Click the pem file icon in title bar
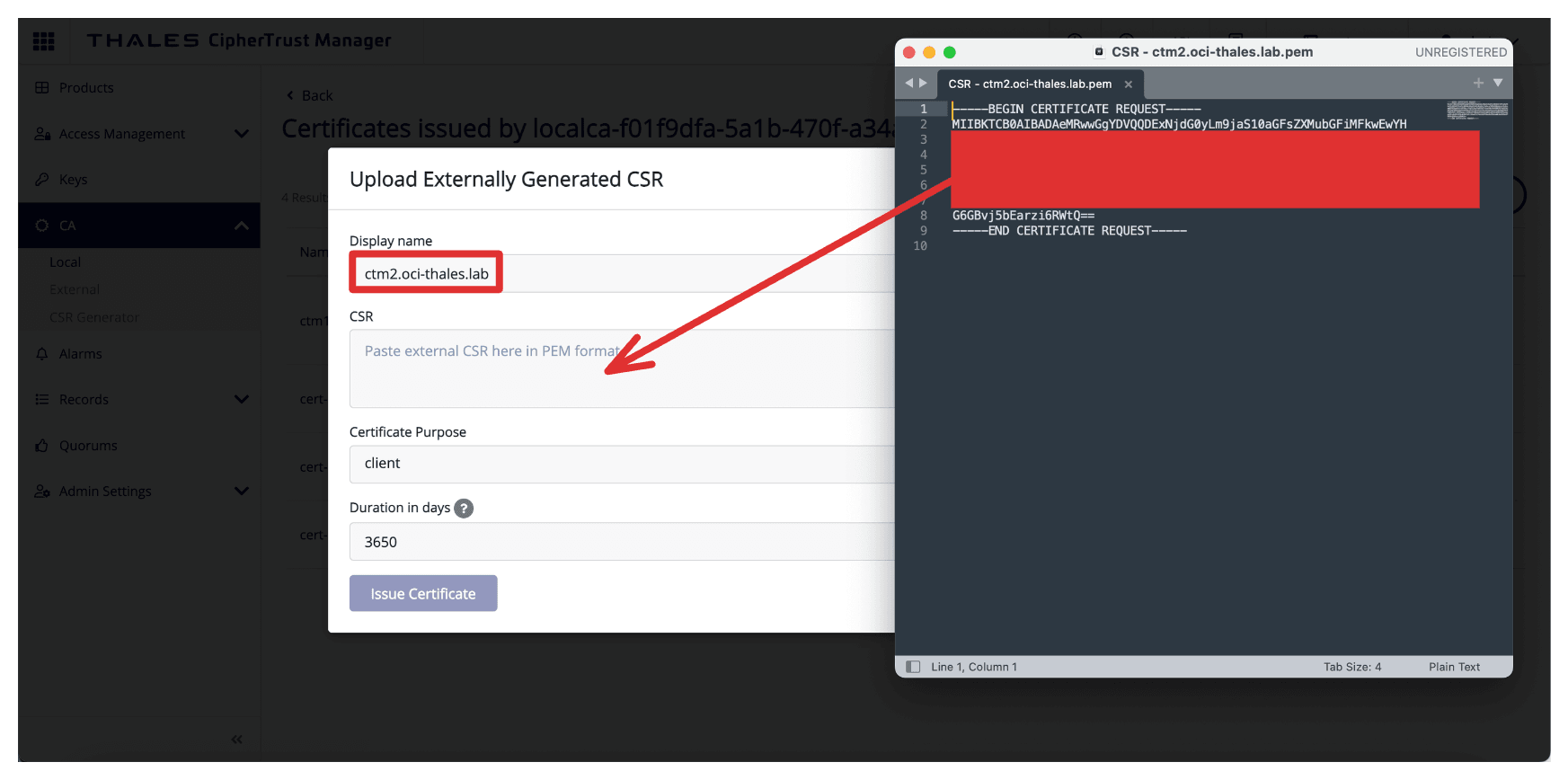The width and height of the screenshot is (1568, 780). coord(1099,52)
